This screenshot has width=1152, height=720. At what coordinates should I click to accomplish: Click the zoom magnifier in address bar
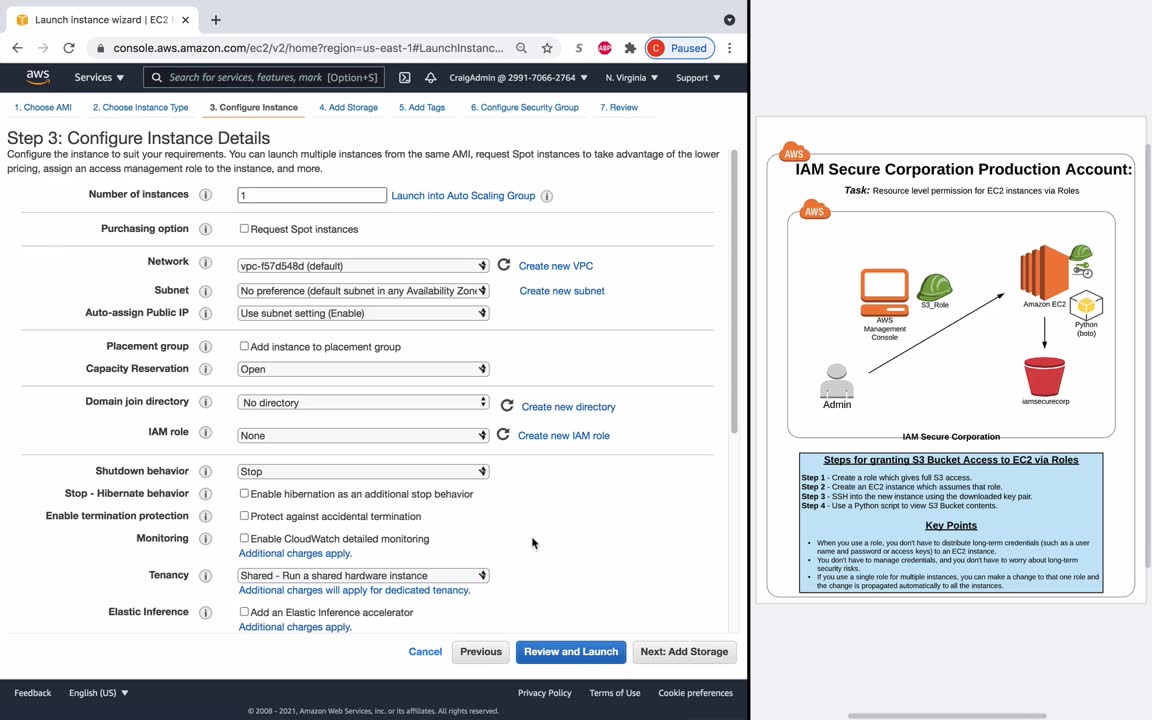click(521, 48)
